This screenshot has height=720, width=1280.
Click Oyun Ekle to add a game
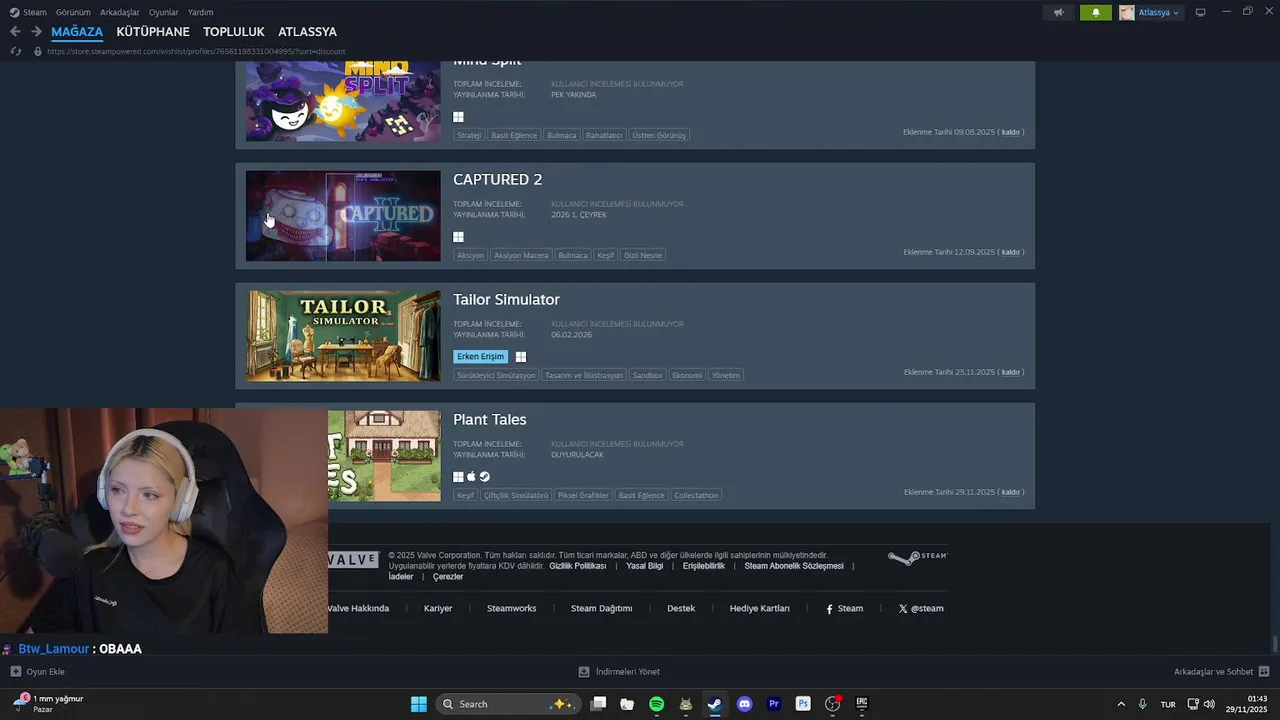(x=38, y=672)
